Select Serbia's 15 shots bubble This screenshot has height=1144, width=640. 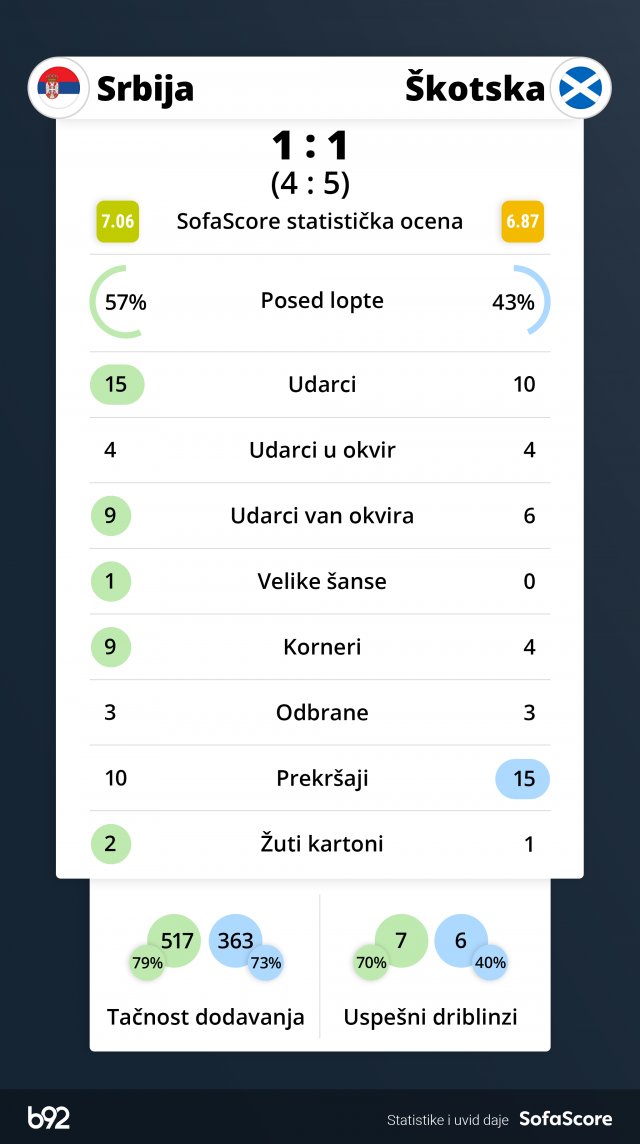pyautogui.click(x=117, y=385)
